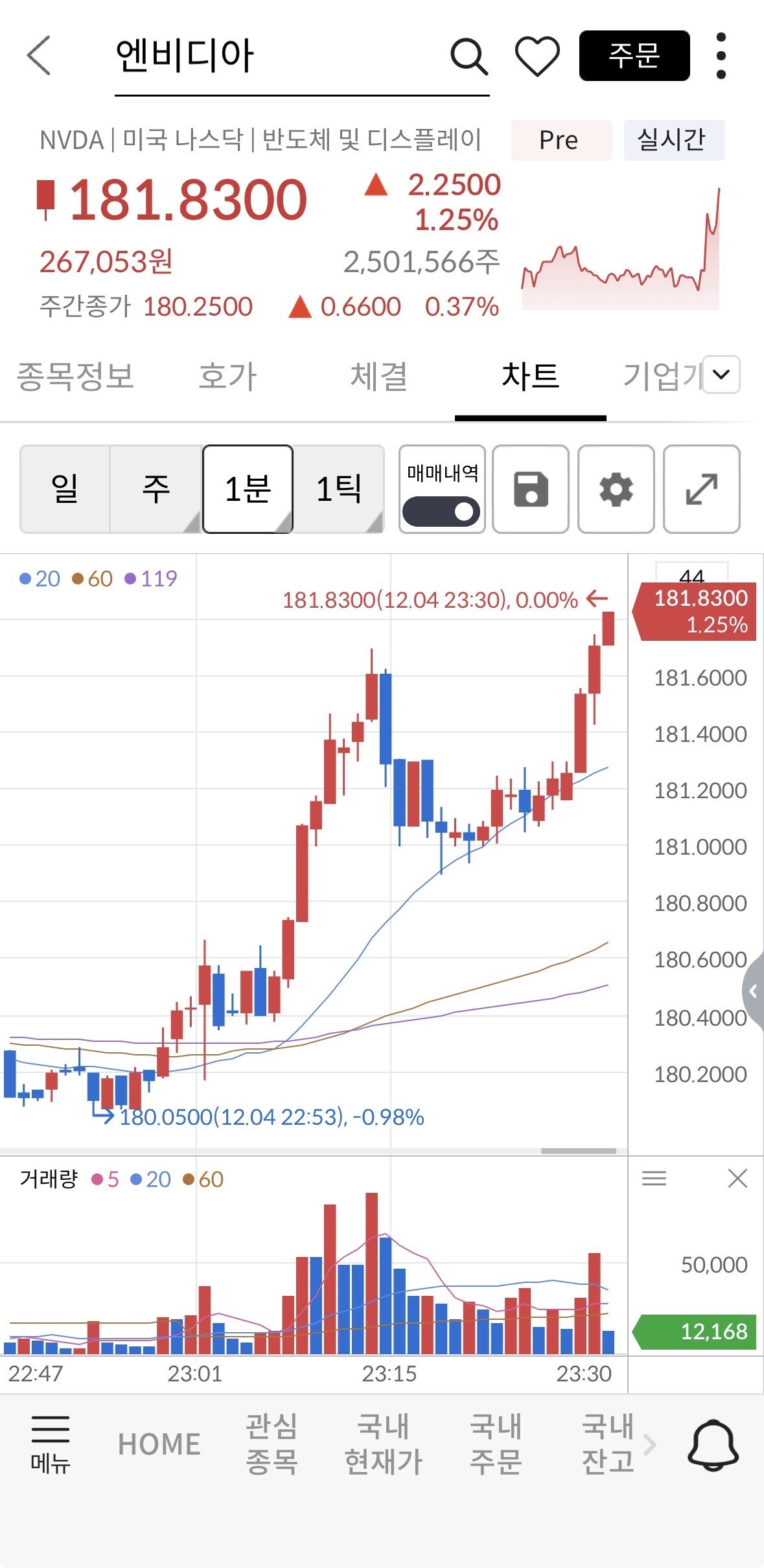Select the 20 moving average legend
This screenshot has width=764, height=1568.
40,579
